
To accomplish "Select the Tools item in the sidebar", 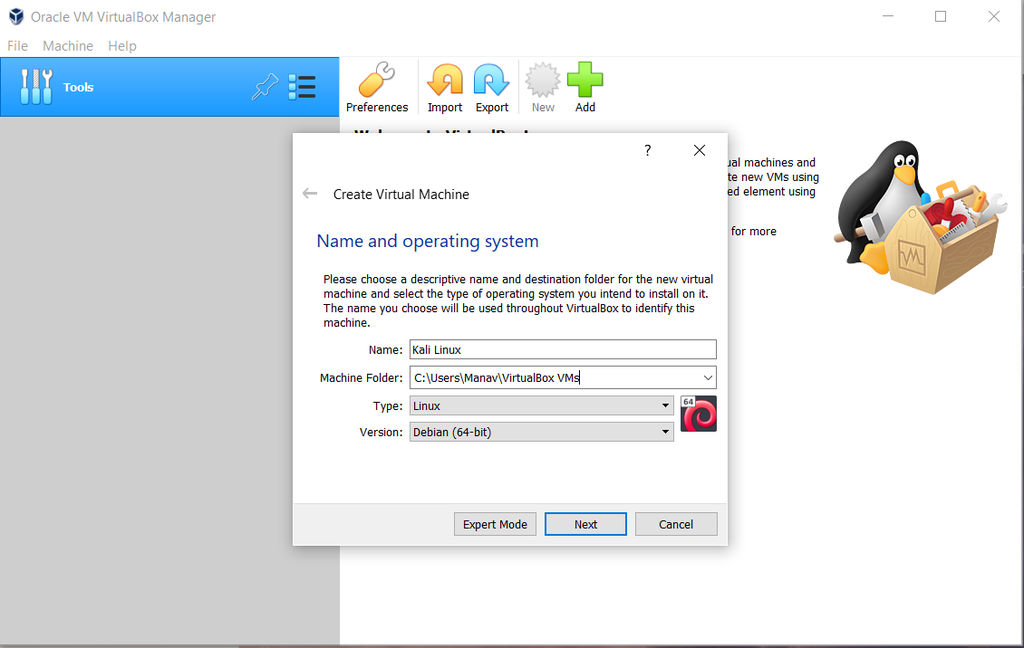I will (x=169, y=87).
